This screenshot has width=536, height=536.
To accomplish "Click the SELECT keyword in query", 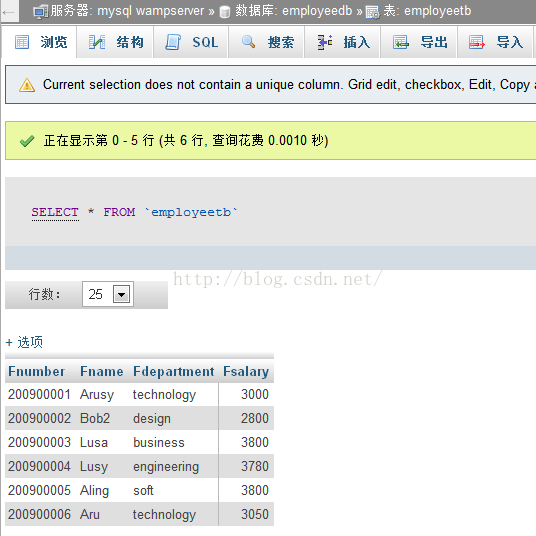I will [55, 212].
